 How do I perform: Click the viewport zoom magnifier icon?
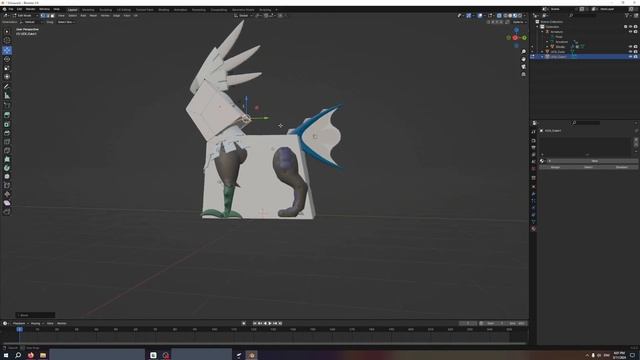(523, 52)
